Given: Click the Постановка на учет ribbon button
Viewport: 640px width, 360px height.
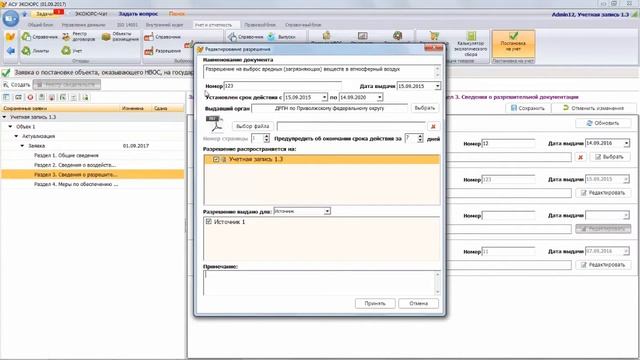Looking at the screenshot, I should click(513, 43).
